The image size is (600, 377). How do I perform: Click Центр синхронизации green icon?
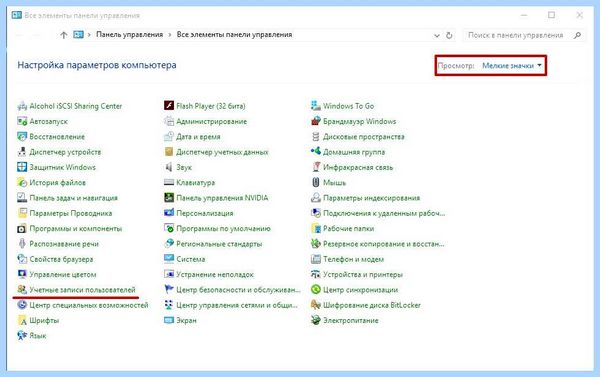pyautogui.click(x=316, y=289)
